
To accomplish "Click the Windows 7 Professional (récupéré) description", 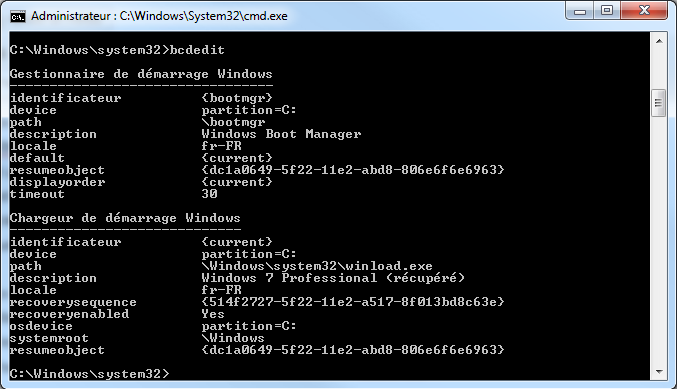I will pyautogui.click(x=333, y=278).
